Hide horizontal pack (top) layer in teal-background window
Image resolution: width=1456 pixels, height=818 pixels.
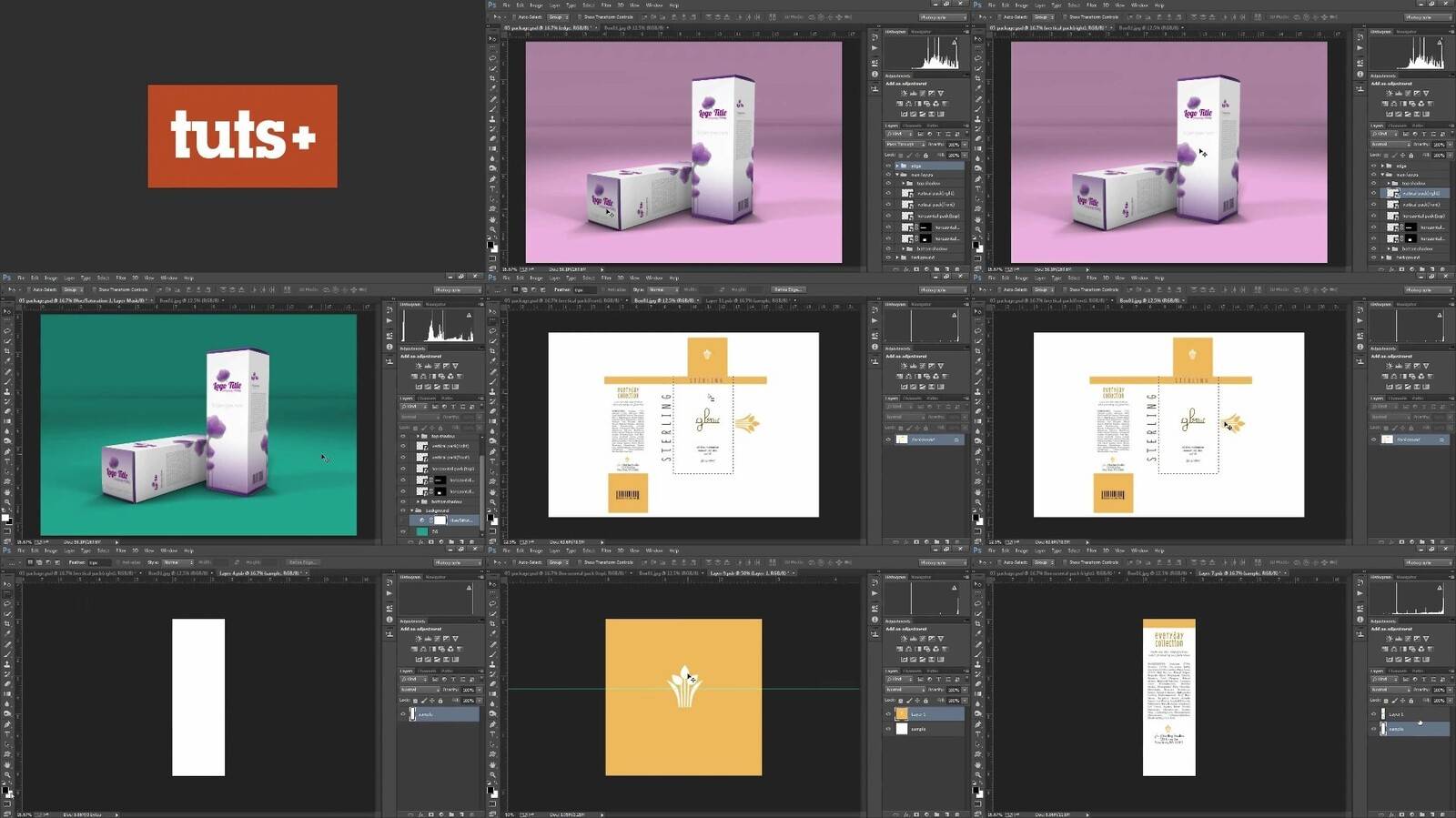pos(403,469)
